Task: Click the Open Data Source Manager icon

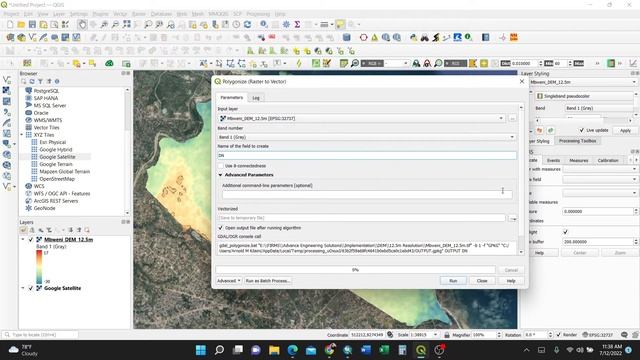Action: coord(10,38)
